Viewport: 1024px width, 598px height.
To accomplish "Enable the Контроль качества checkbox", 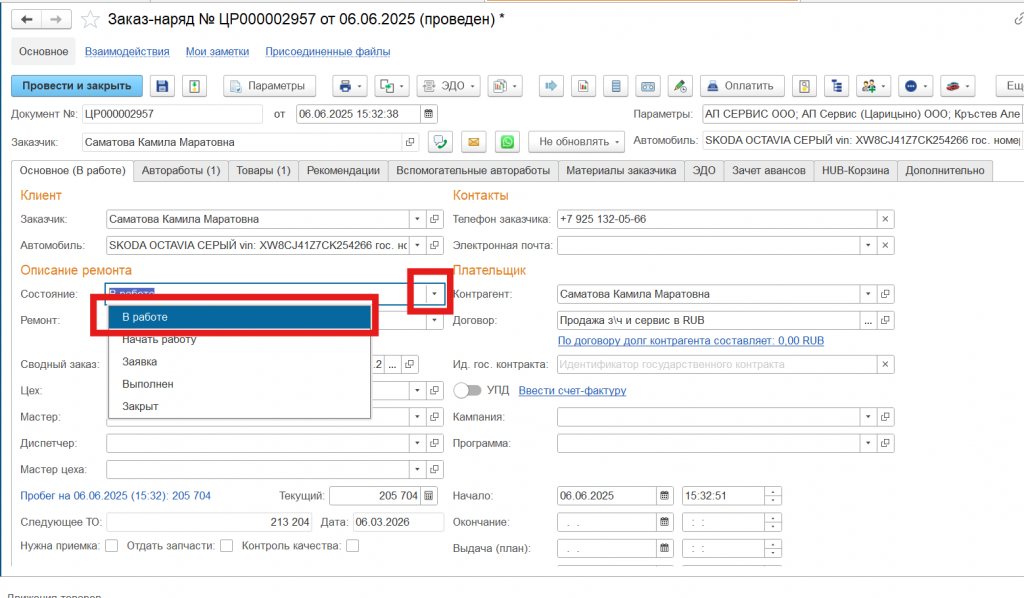I will pos(352,546).
